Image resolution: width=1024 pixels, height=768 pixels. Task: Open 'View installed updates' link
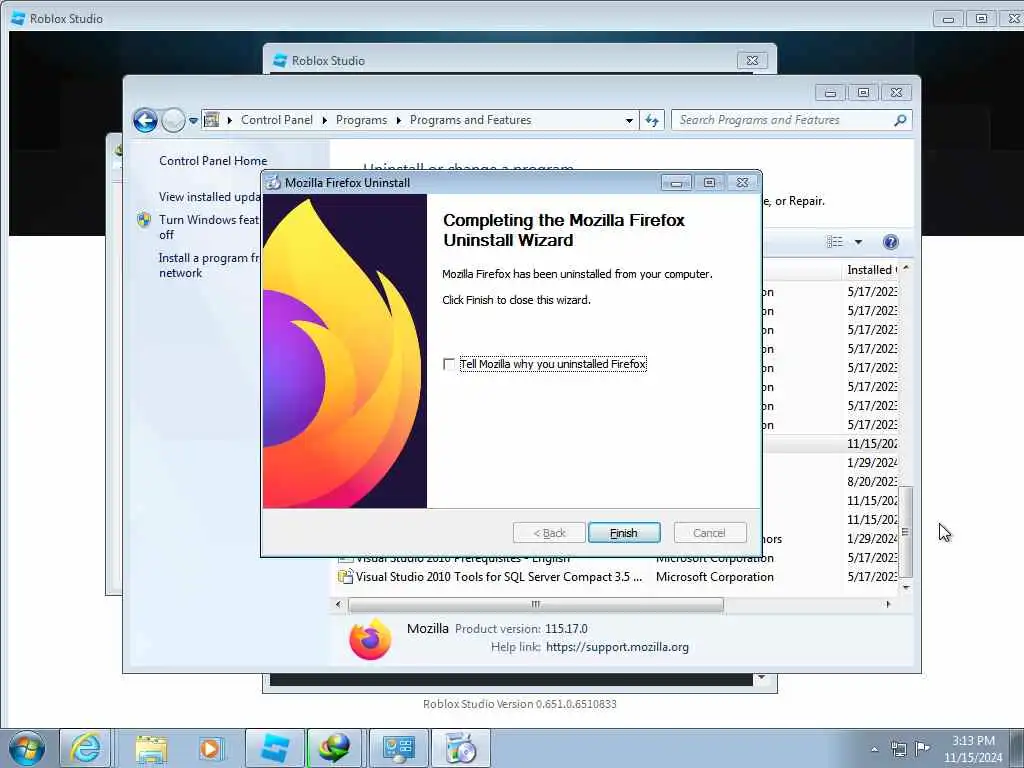click(210, 197)
